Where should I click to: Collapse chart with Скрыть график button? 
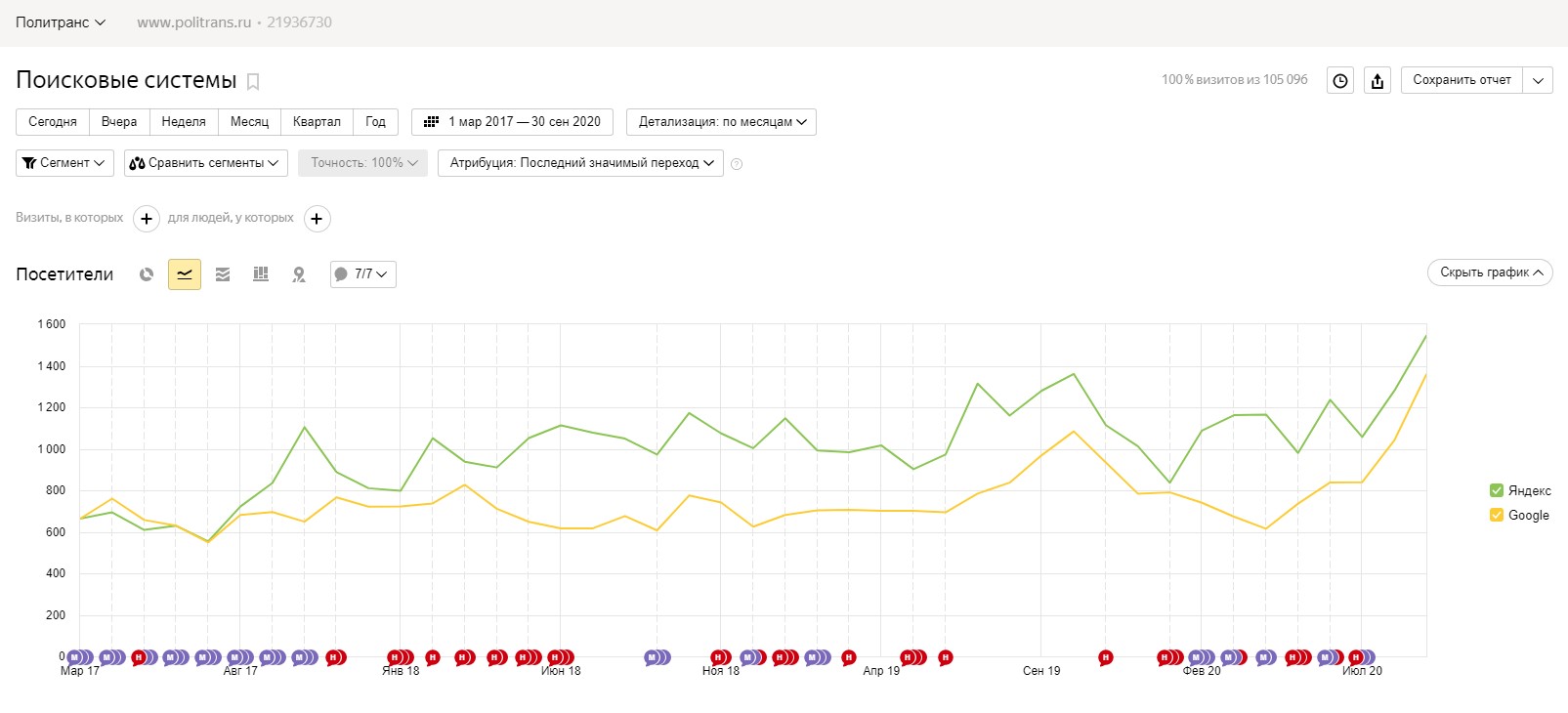tap(1490, 273)
